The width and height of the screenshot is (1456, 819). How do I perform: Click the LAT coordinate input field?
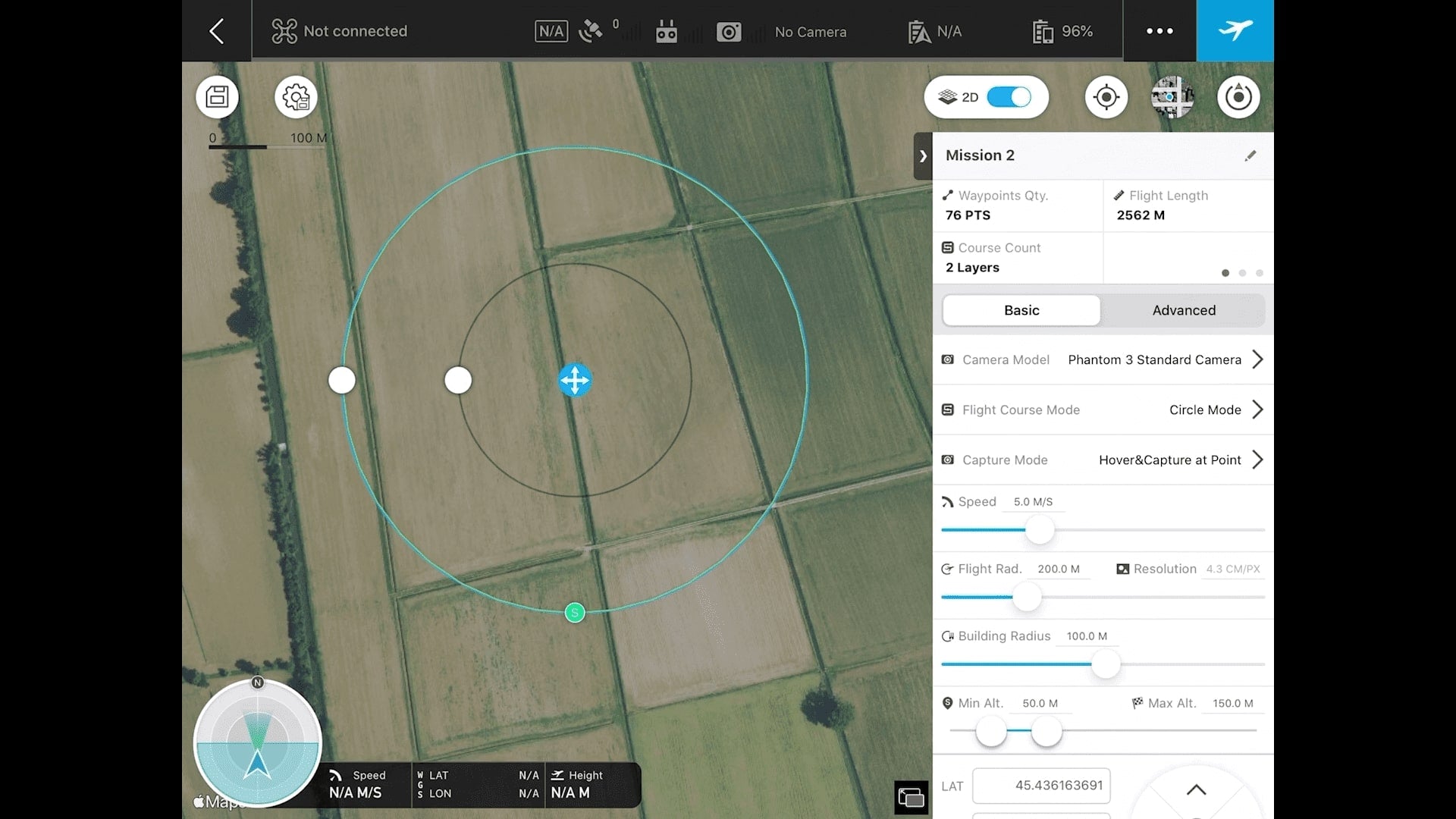click(1041, 786)
